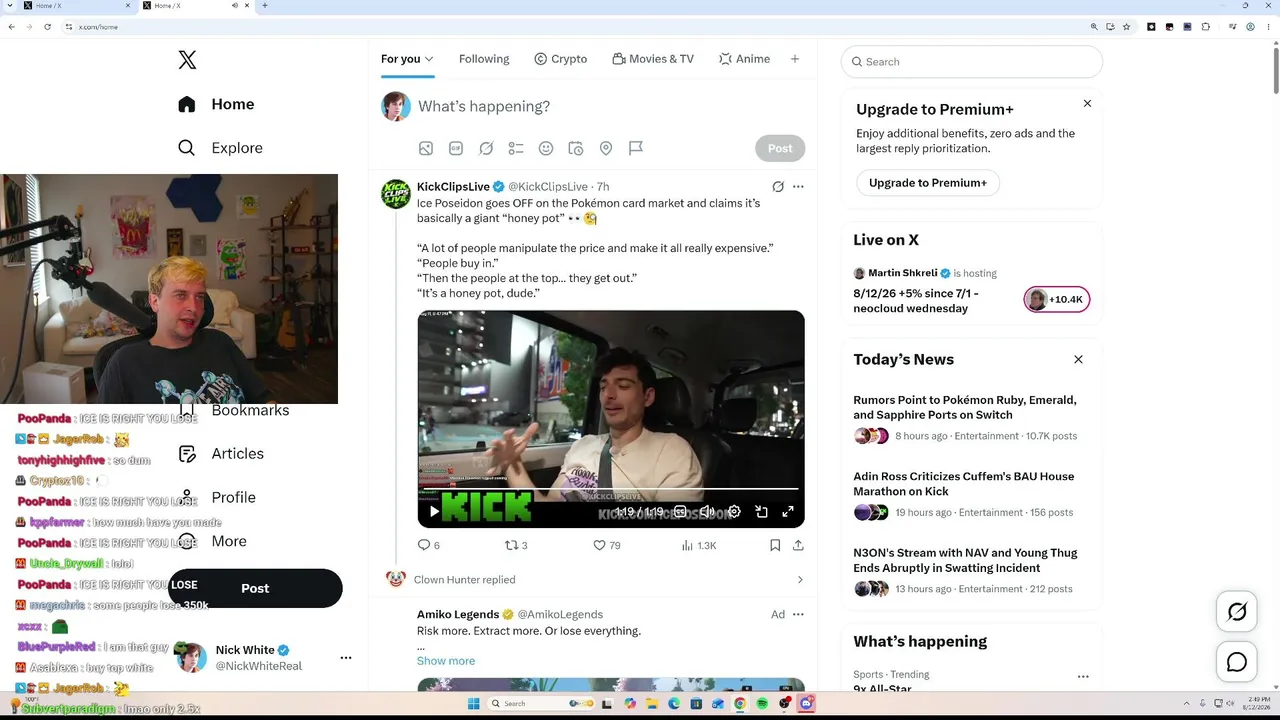Tag a location with the pin icon
Screen dimensions: 1280x720
coord(606,148)
